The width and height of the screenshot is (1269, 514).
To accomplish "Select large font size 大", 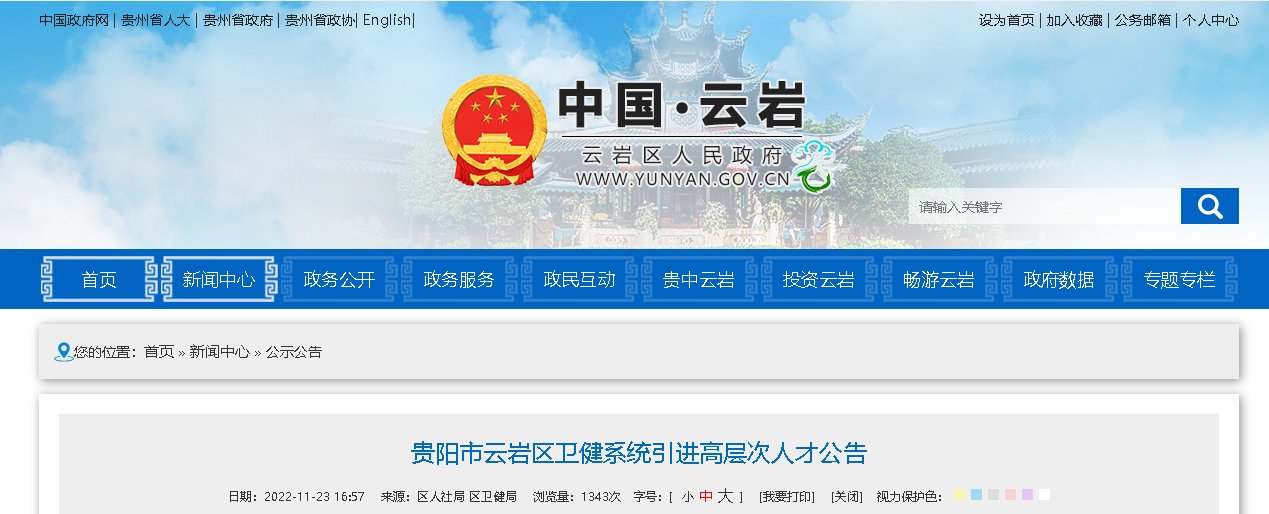I will point(725,496).
